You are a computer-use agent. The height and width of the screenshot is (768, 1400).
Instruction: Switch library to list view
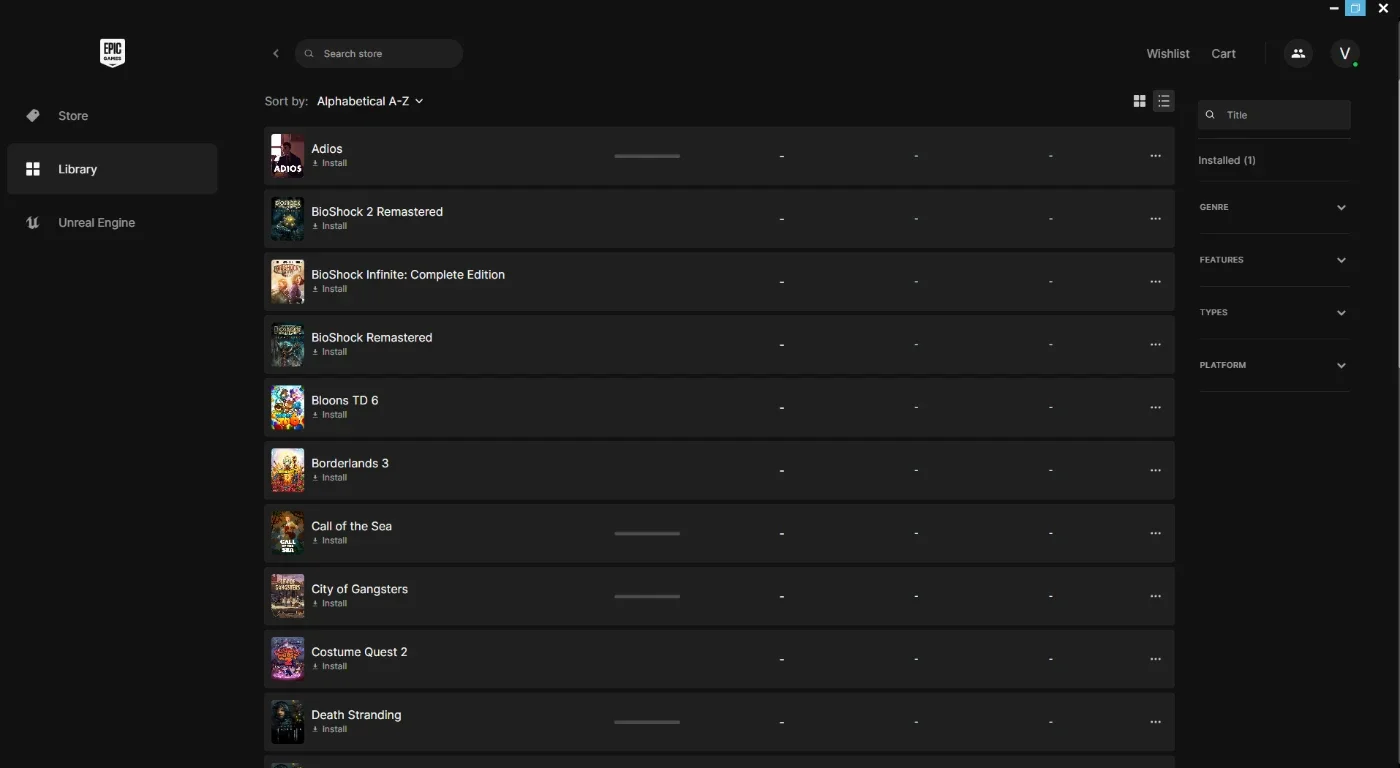1163,101
